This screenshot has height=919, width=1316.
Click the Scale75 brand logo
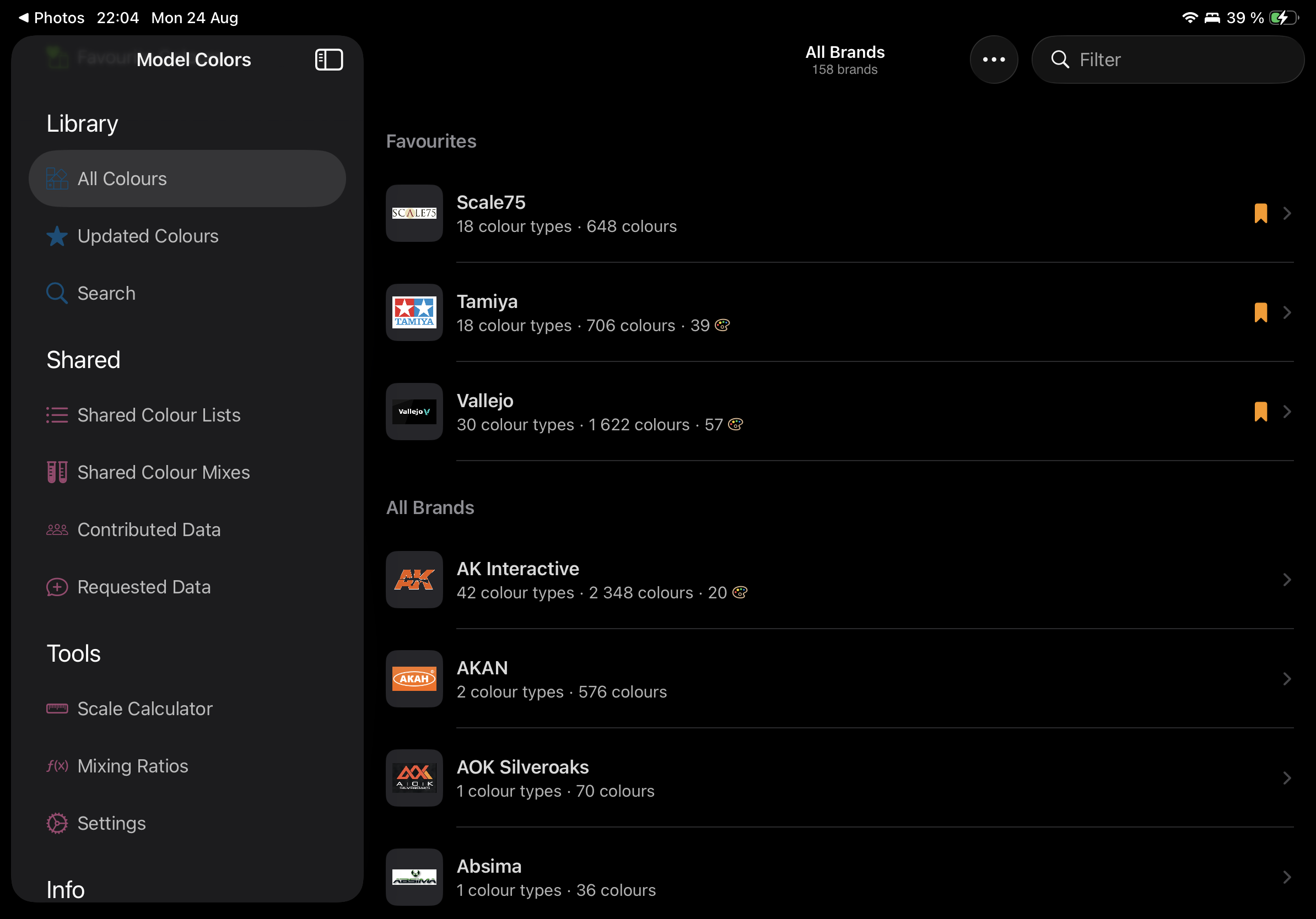coord(414,213)
